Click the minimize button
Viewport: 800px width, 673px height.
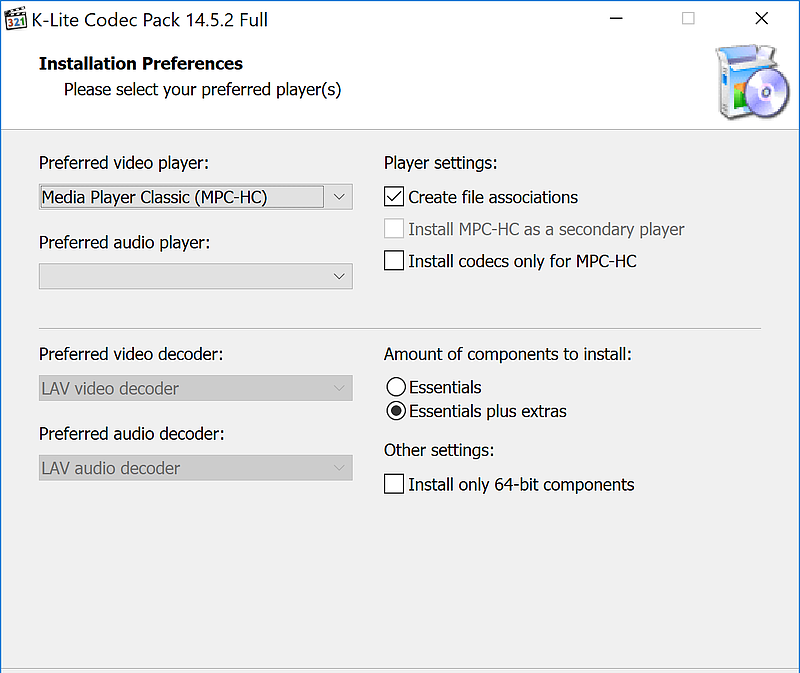coord(616,18)
